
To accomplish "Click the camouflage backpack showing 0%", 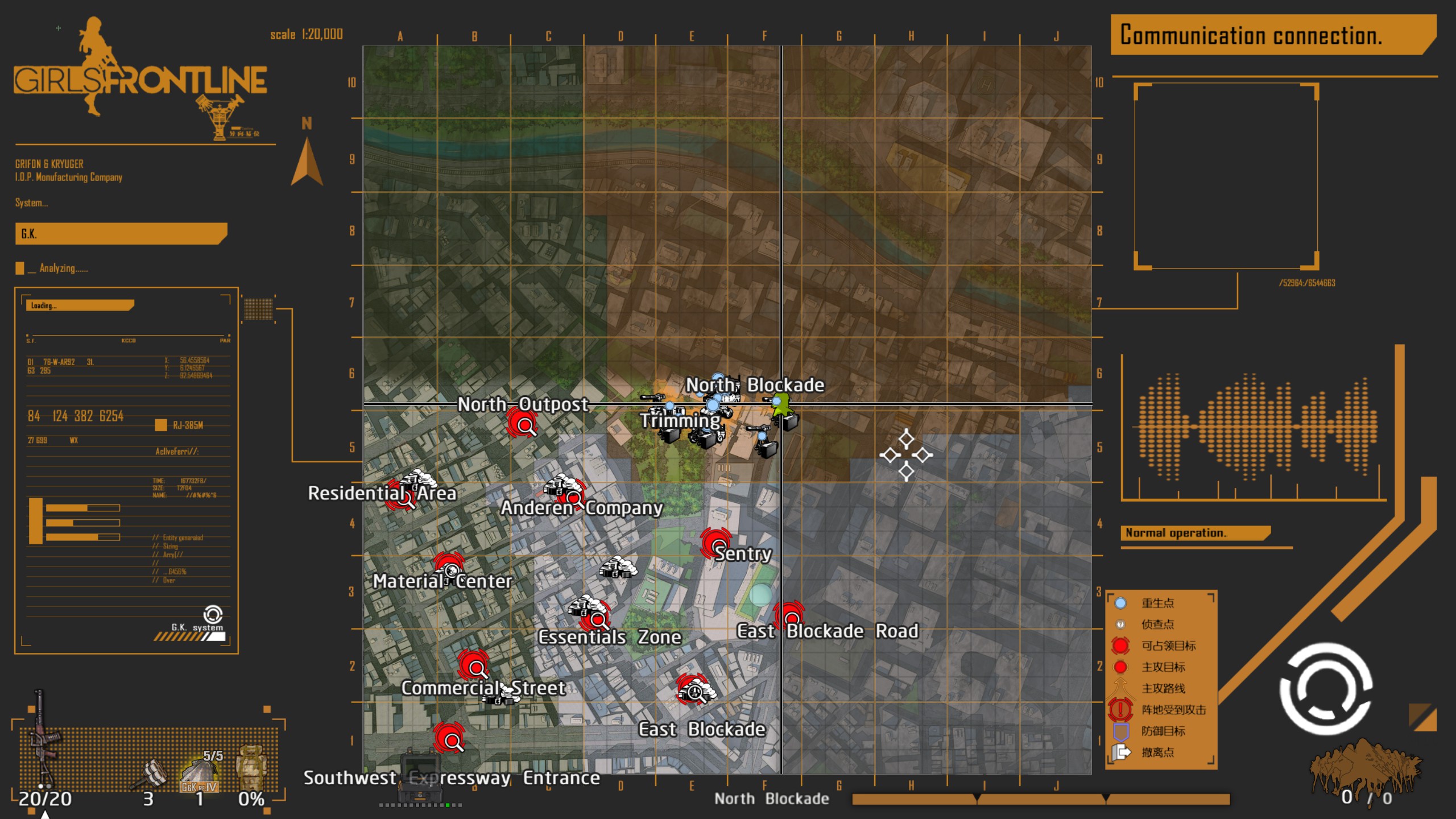I will [251, 768].
